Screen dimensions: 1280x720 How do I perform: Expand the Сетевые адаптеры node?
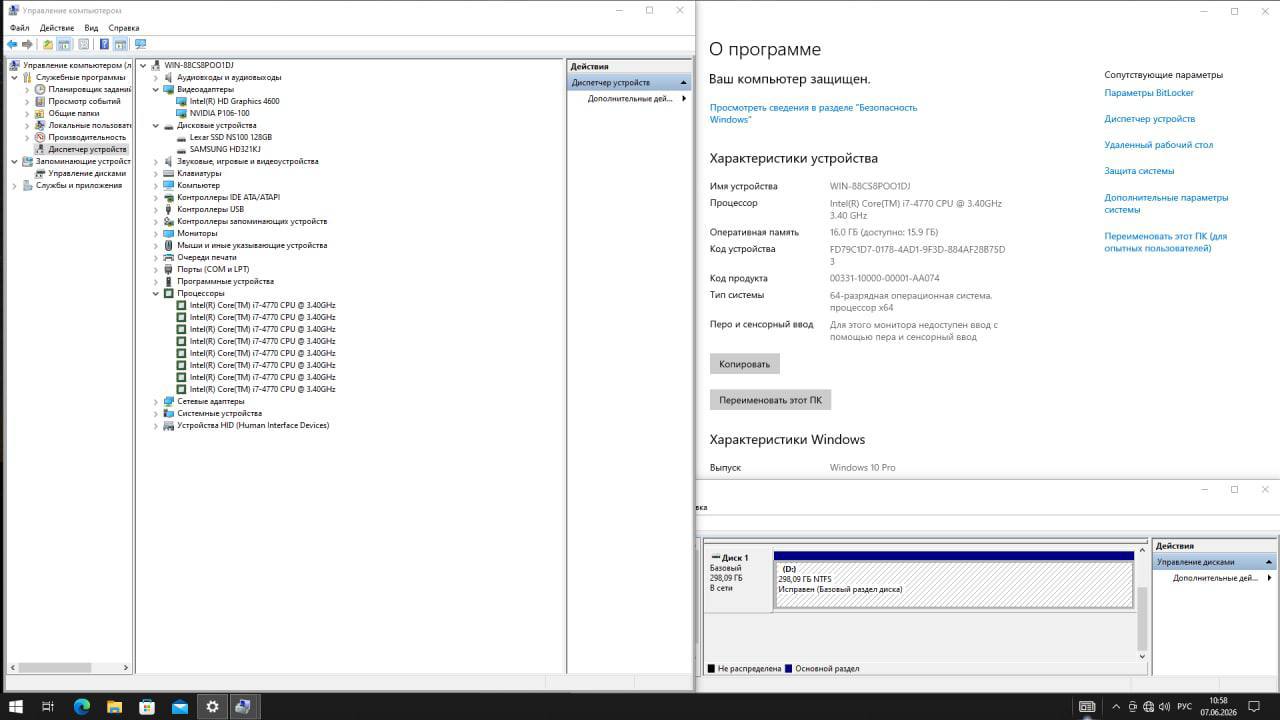pos(156,401)
